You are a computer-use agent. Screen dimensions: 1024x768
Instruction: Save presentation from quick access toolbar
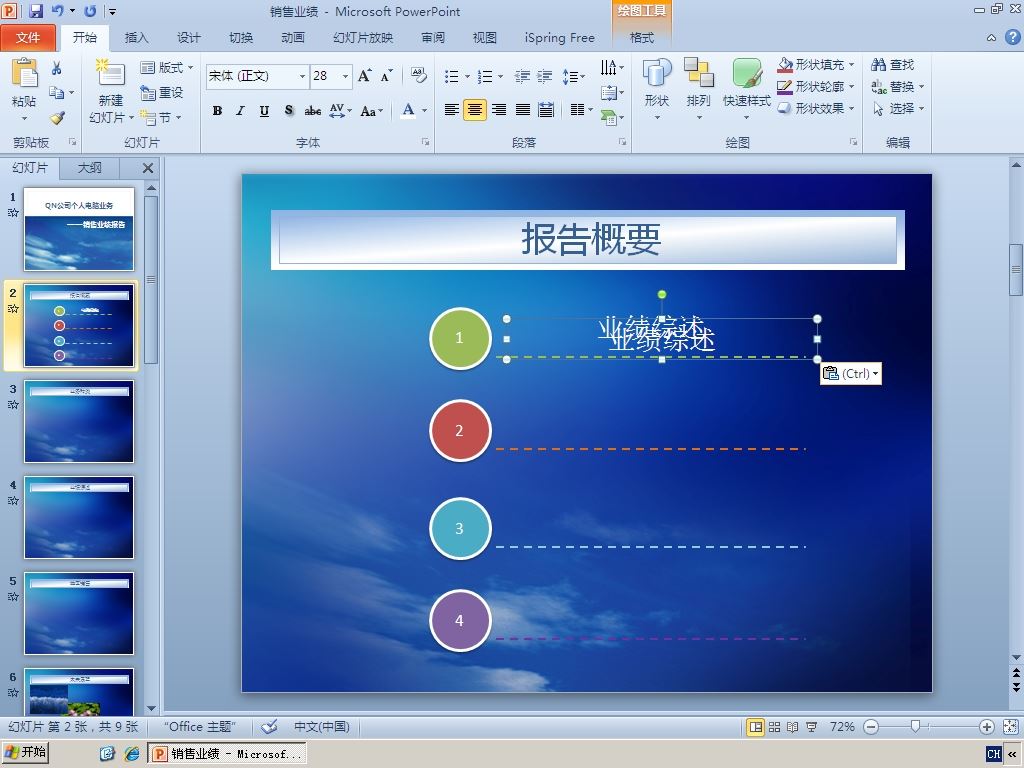click(x=36, y=11)
